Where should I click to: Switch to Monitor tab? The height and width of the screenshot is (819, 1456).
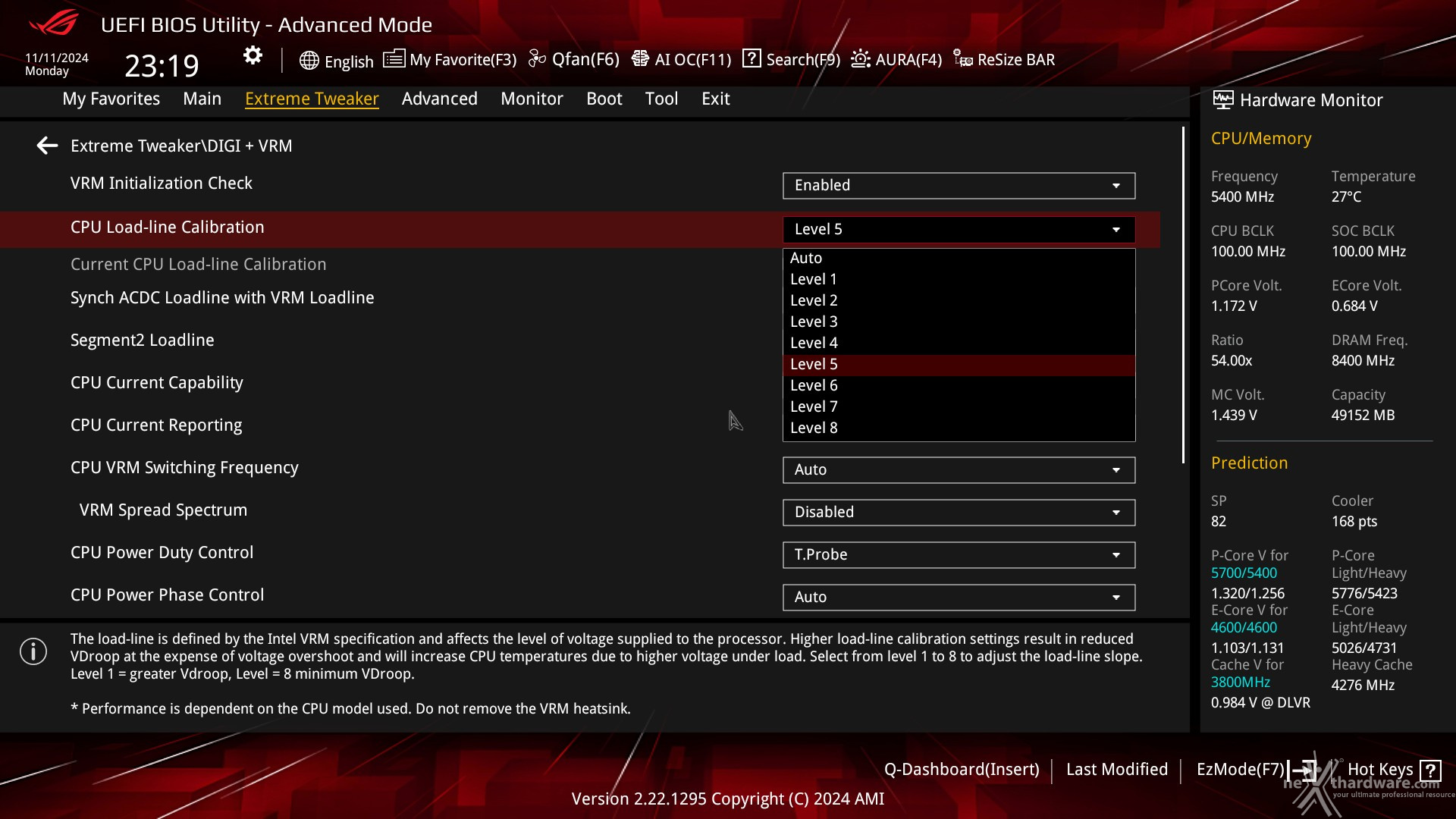tap(532, 99)
